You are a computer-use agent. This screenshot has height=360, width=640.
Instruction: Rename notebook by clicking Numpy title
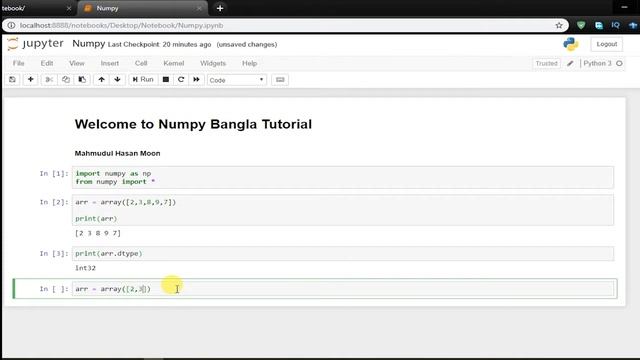pos(89,44)
